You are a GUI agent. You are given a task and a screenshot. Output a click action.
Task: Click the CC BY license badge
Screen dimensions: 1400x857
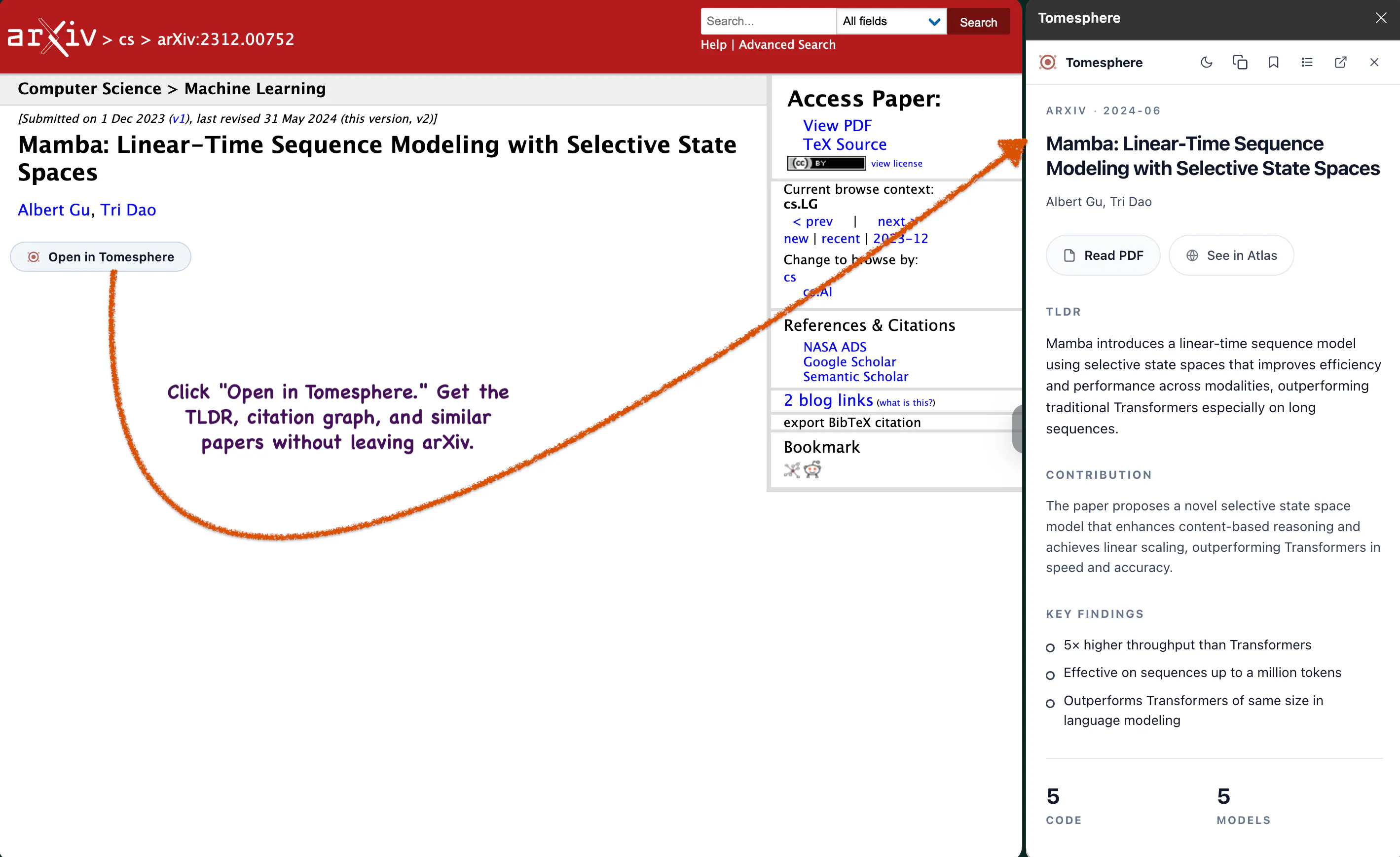[x=826, y=163]
